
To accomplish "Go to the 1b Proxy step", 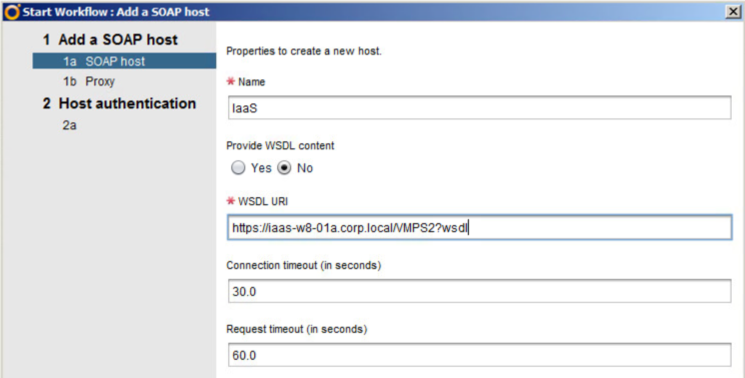I will (x=89, y=82).
